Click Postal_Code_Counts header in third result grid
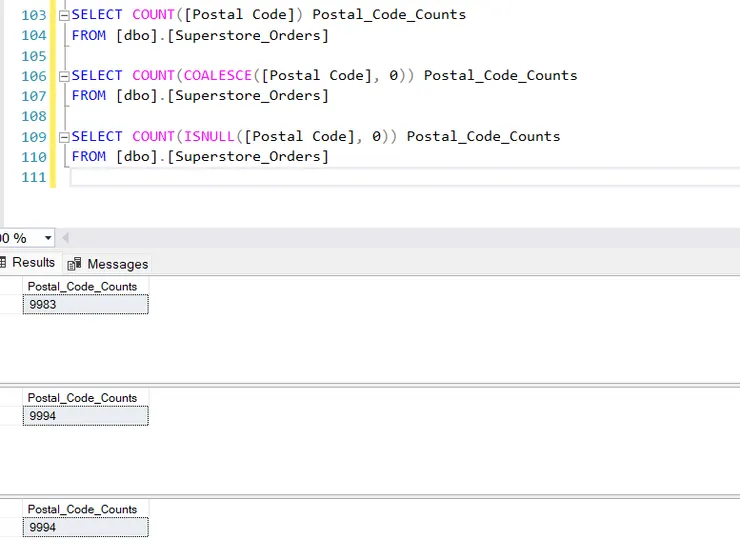 pyautogui.click(x=85, y=509)
